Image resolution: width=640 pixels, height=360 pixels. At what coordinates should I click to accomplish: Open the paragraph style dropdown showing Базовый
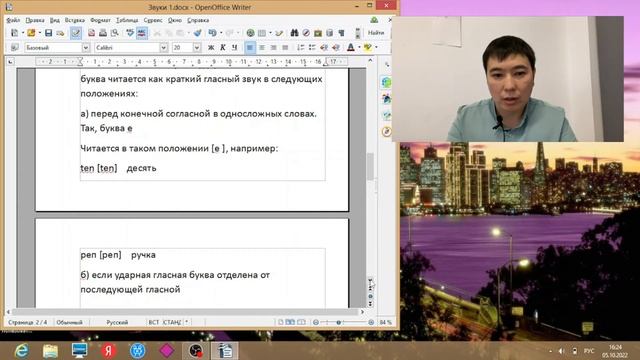(86, 48)
